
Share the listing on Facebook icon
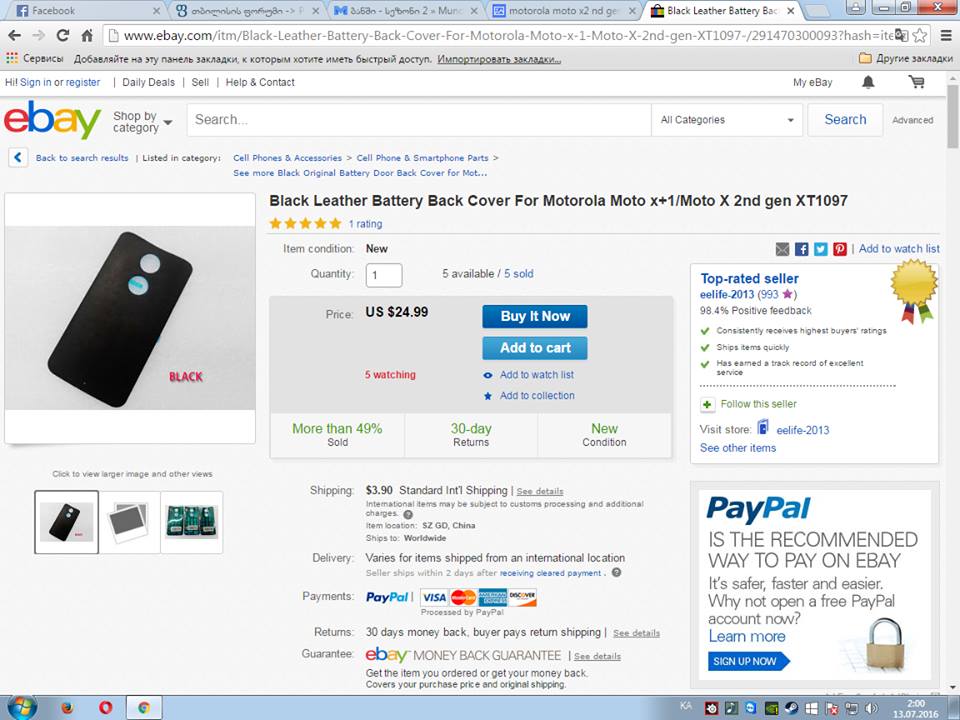(x=801, y=249)
